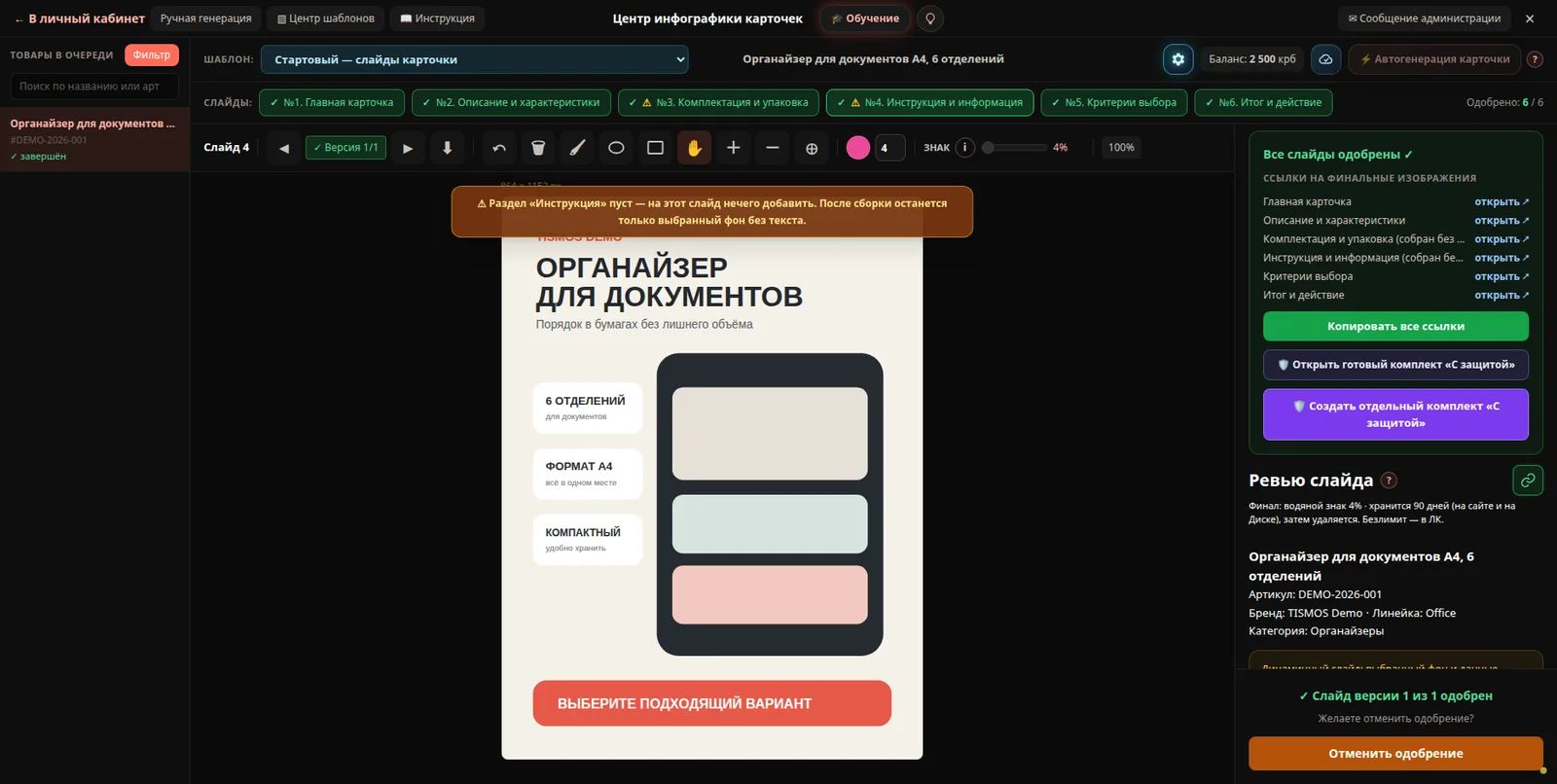Click the Одобрено: 6 / 6 counter
Viewport: 1557px width, 784px height.
point(1504,102)
